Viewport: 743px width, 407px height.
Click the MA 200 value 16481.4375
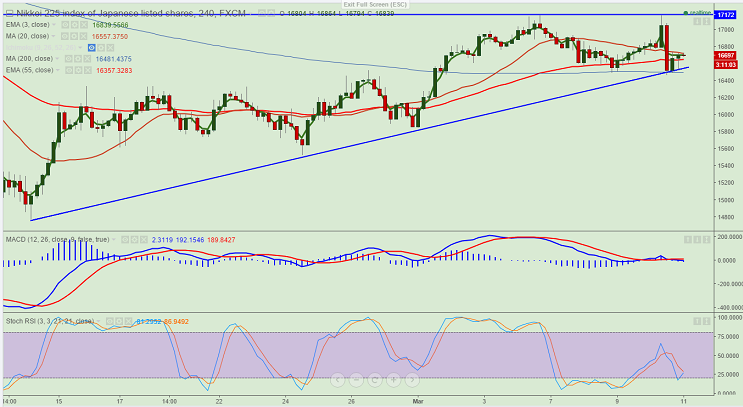coord(114,59)
